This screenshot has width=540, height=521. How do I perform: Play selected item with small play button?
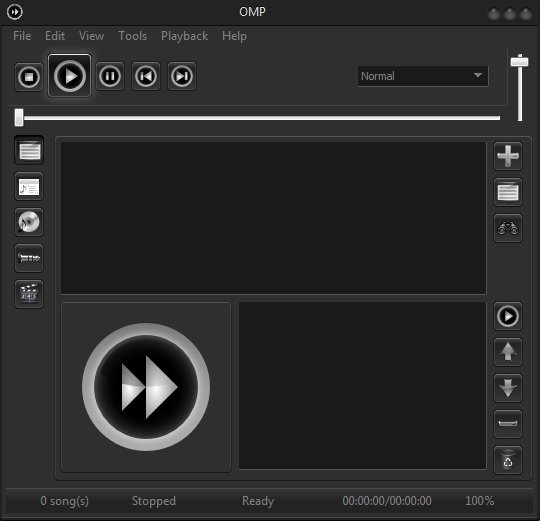point(508,316)
